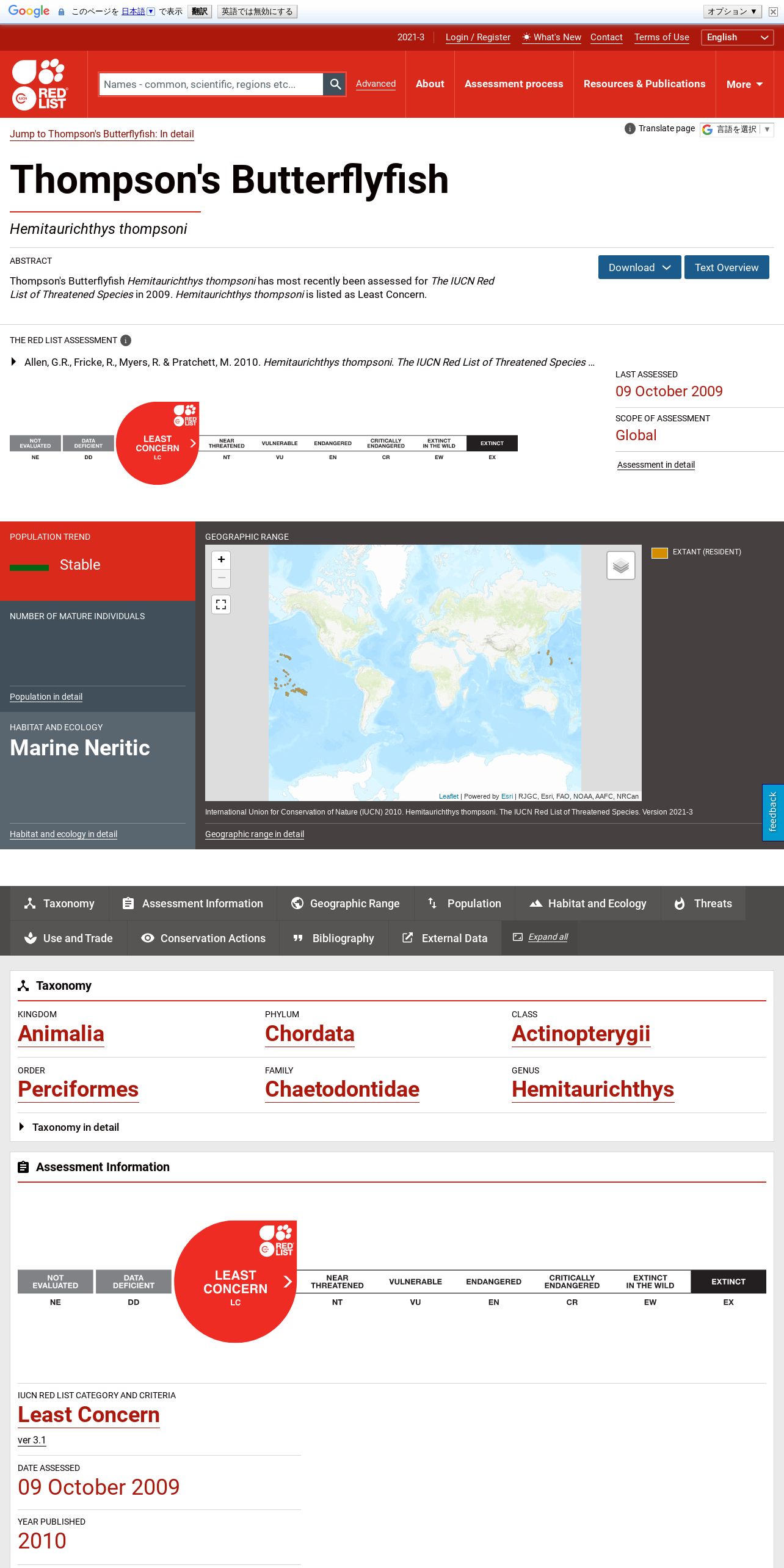The width and height of the screenshot is (784, 1568).
Task: Open the translate bar options dropdown
Action: point(732,12)
